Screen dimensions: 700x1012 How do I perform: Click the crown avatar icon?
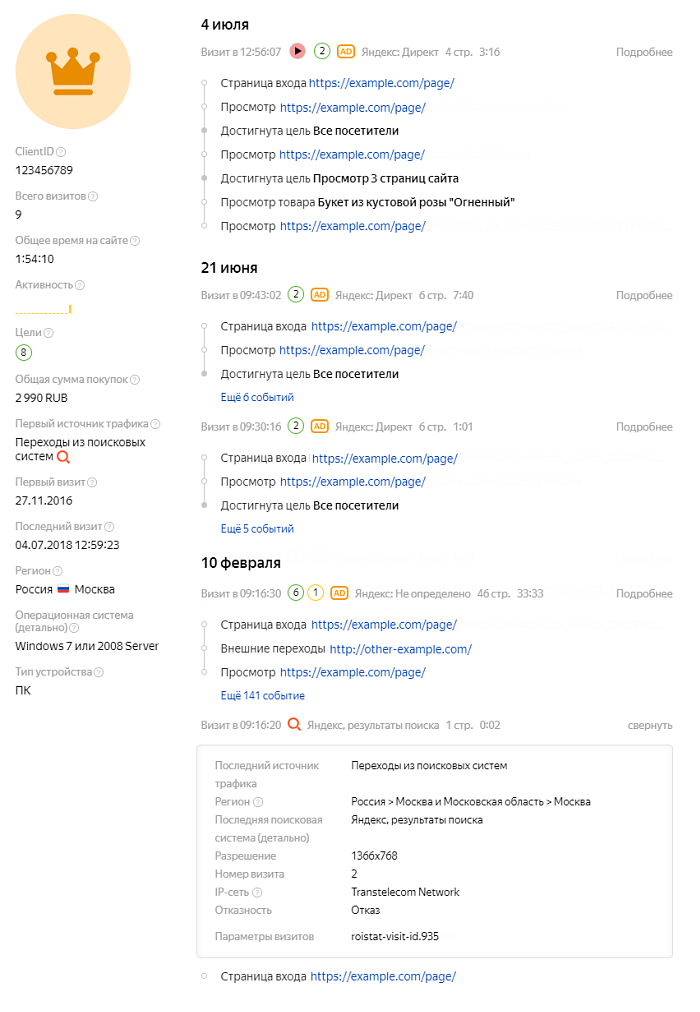[73, 71]
